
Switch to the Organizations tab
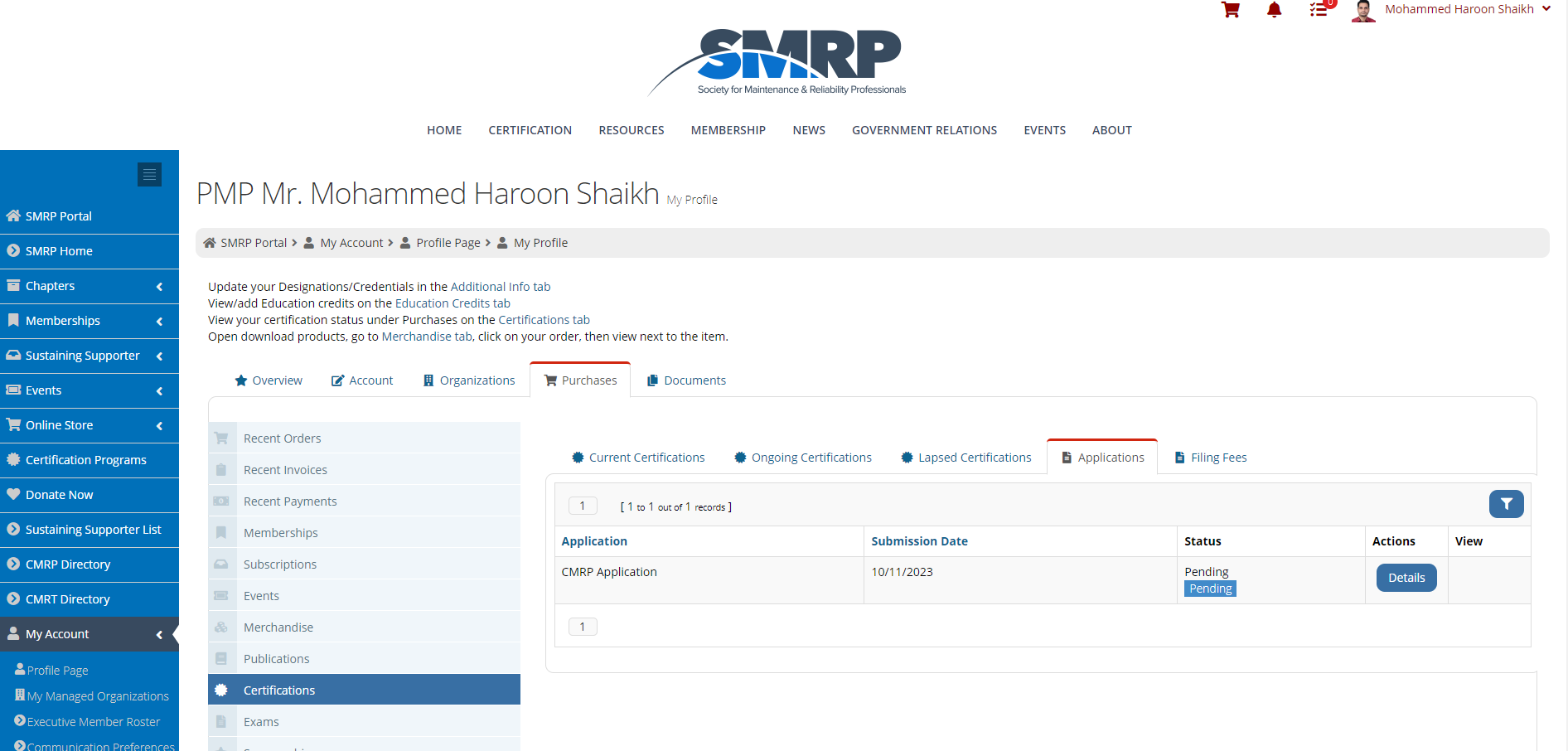pyautogui.click(x=469, y=380)
